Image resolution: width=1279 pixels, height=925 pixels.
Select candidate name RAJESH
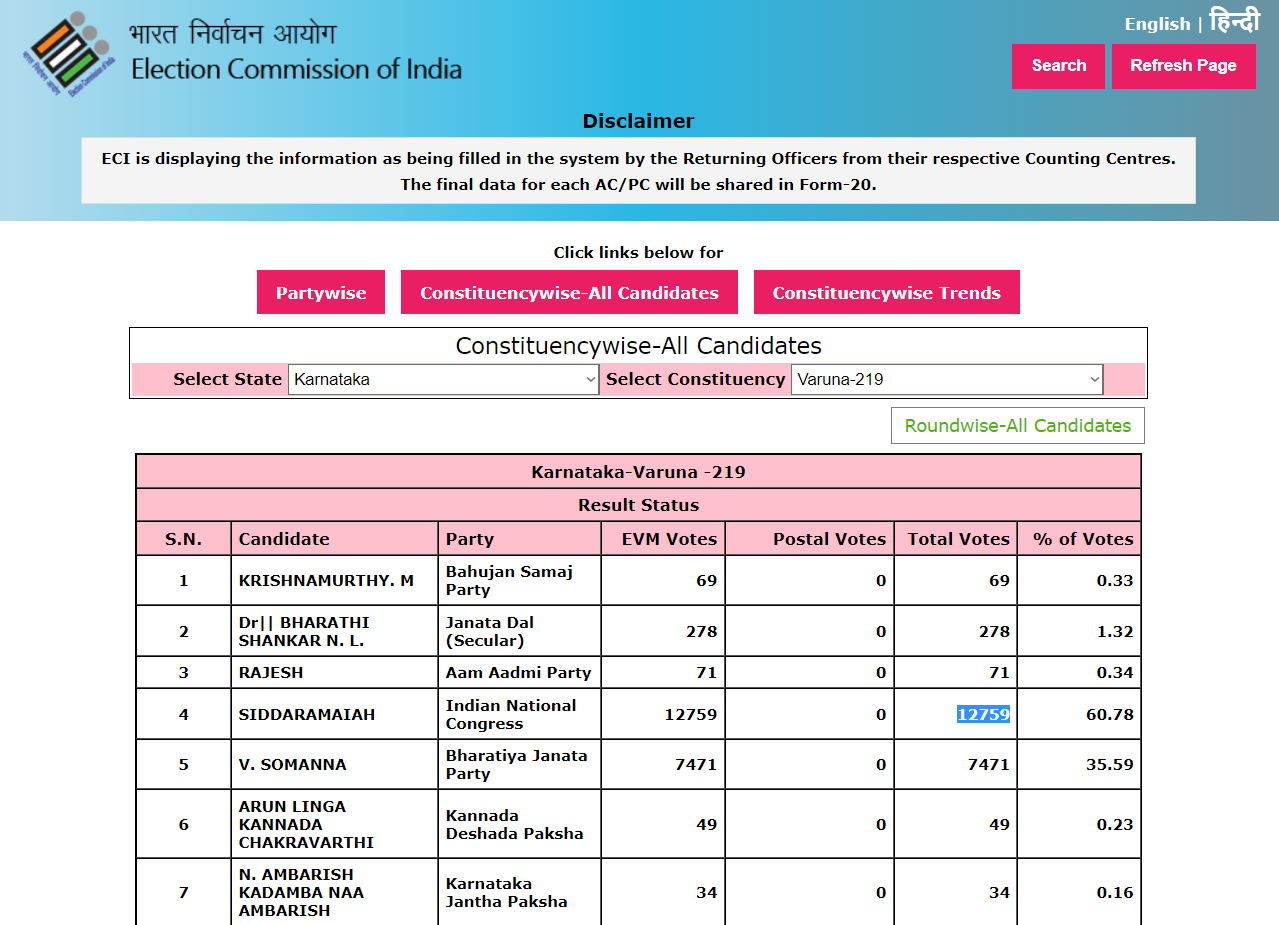click(x=271, y=673)
